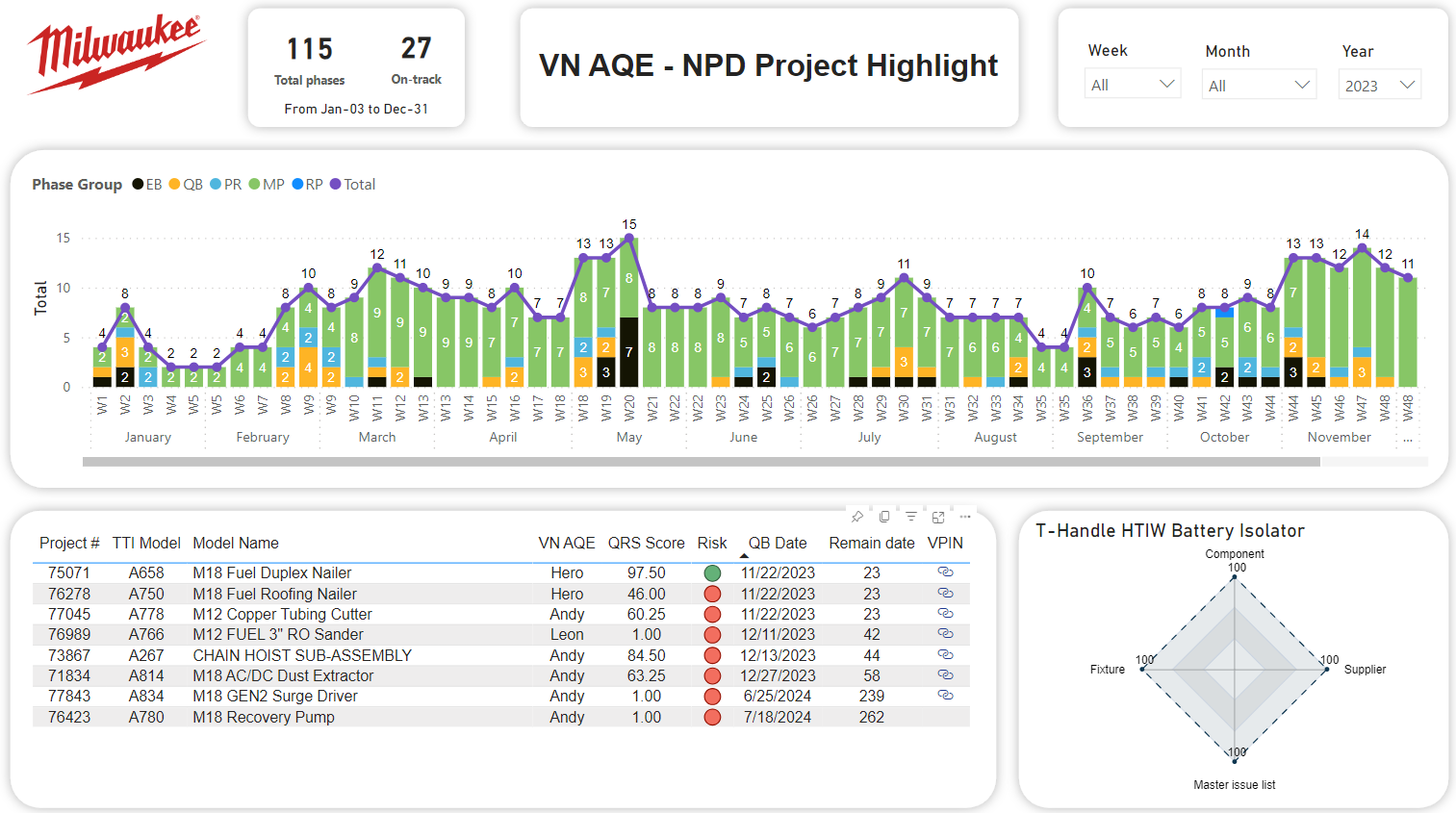Highlight the RP phase group in legend
The width and height of the screenshot is (1456, 813).
(x=307, y=184)
